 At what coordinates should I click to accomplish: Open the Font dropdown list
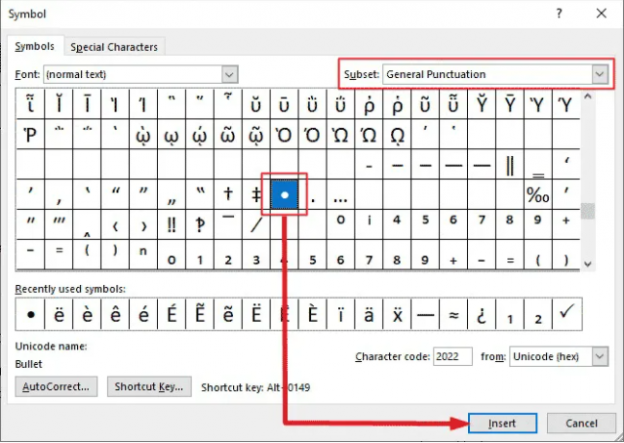(x=230, y=75)
